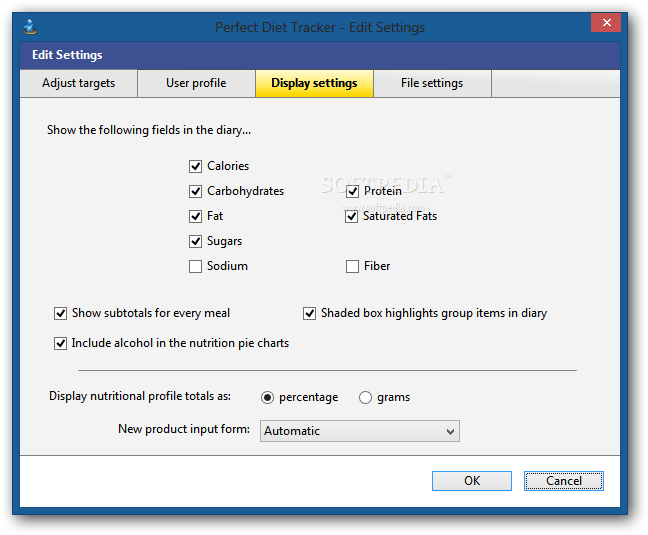
Task: Click the Edit Settings header text
Action: (67, 55)
